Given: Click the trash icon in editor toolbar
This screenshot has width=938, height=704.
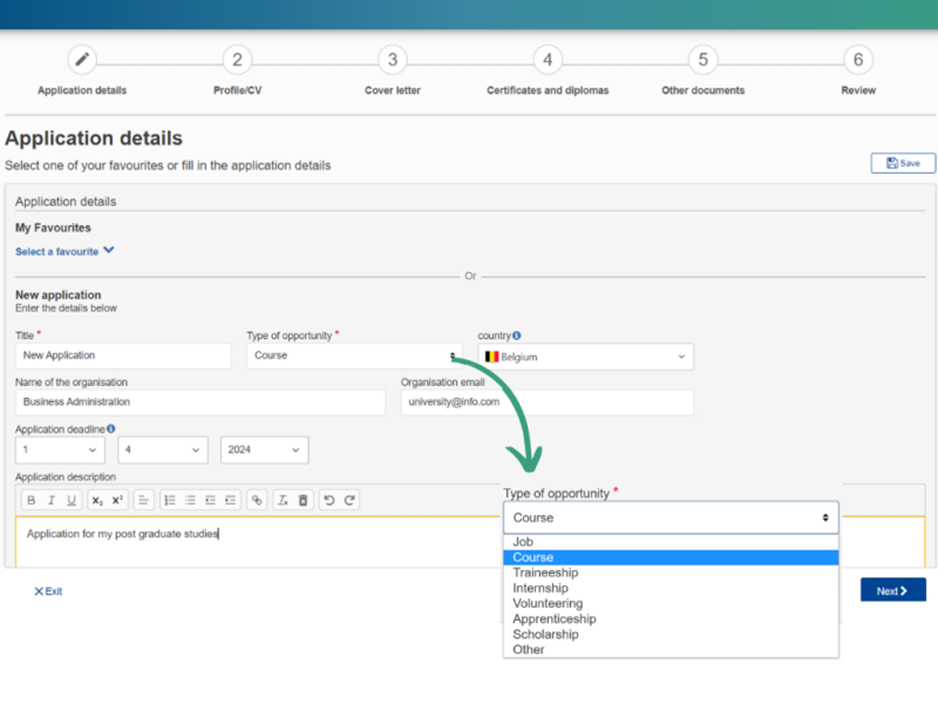Looking at the screenshot, I should (x=303, y=500).
